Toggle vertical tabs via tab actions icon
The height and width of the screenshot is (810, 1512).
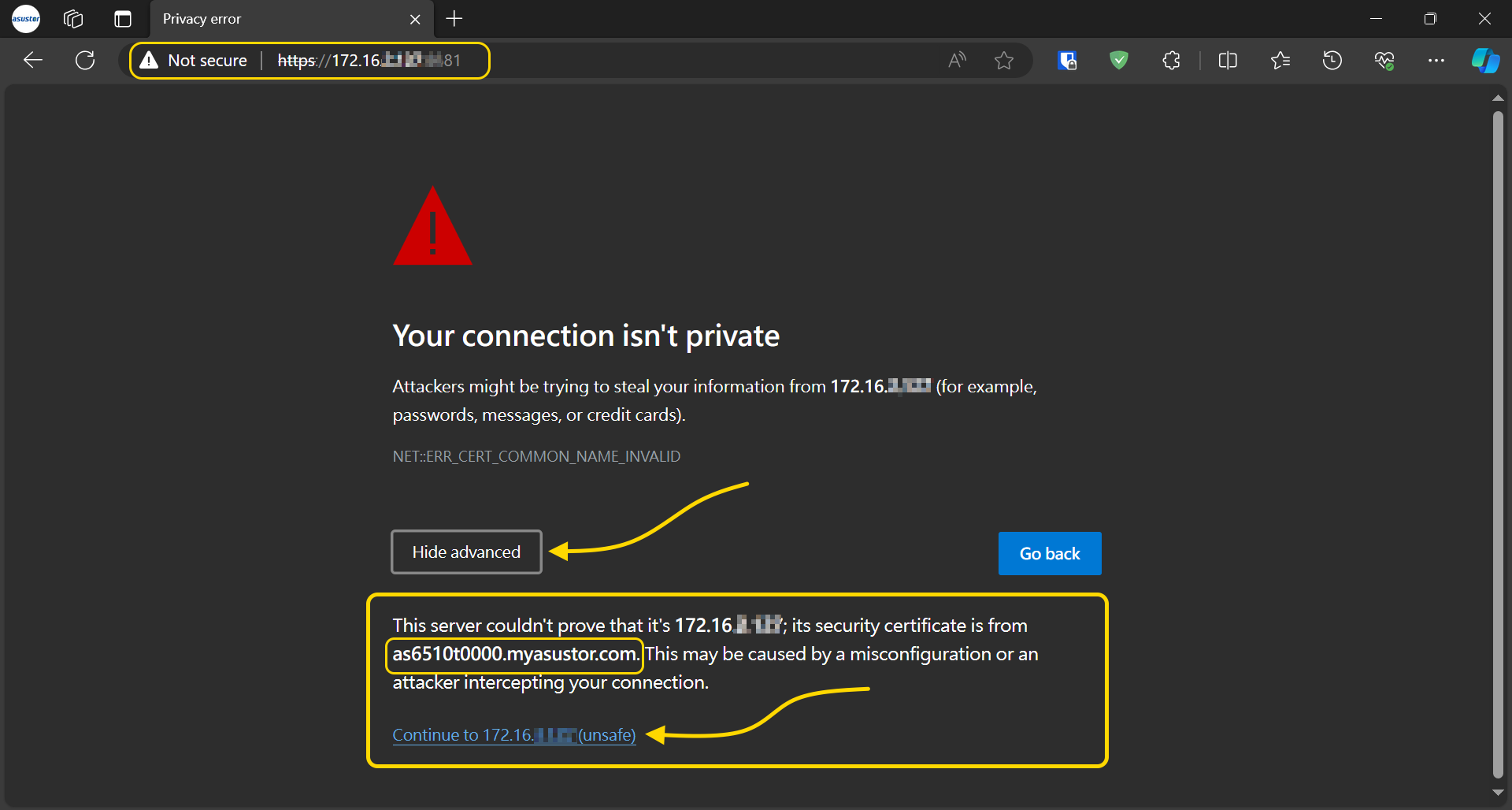[123, 19]
